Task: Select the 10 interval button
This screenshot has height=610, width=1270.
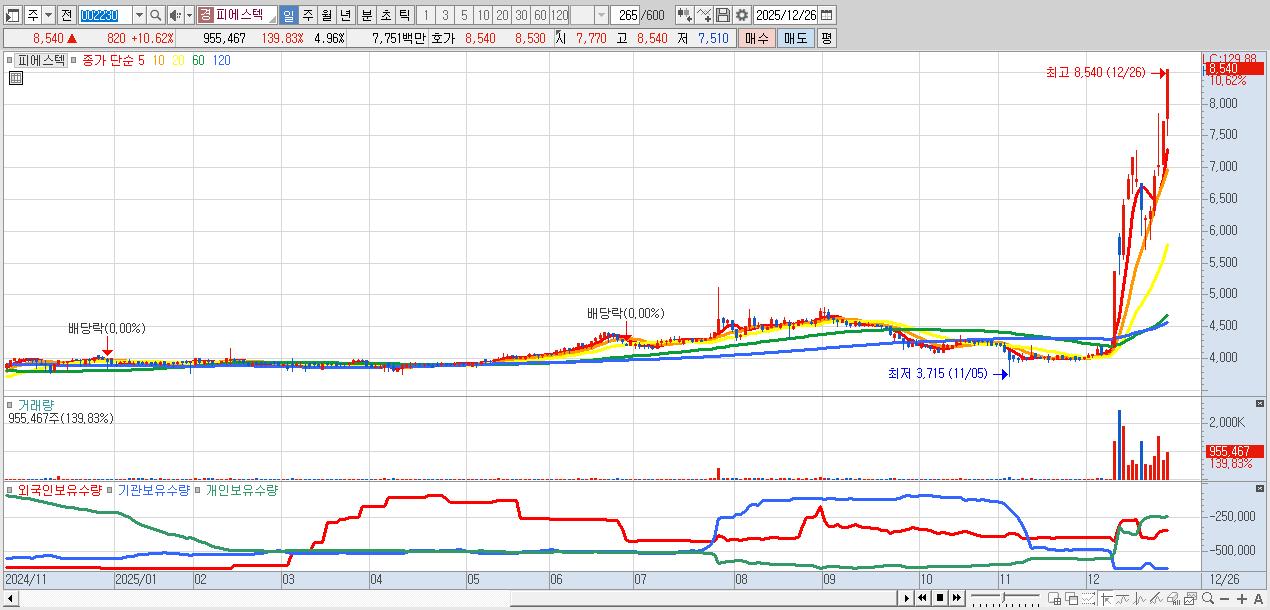Action: (x=483, y=15)
